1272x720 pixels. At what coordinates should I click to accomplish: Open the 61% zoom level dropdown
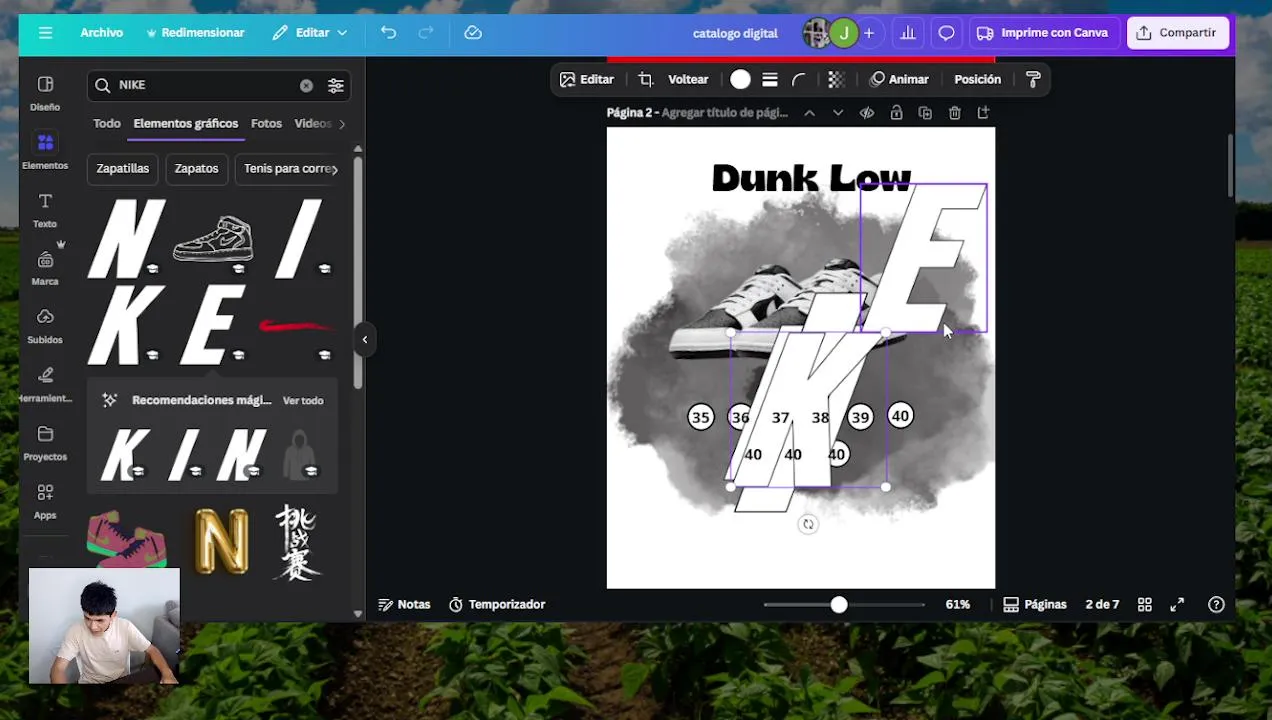tap(958, 604)
